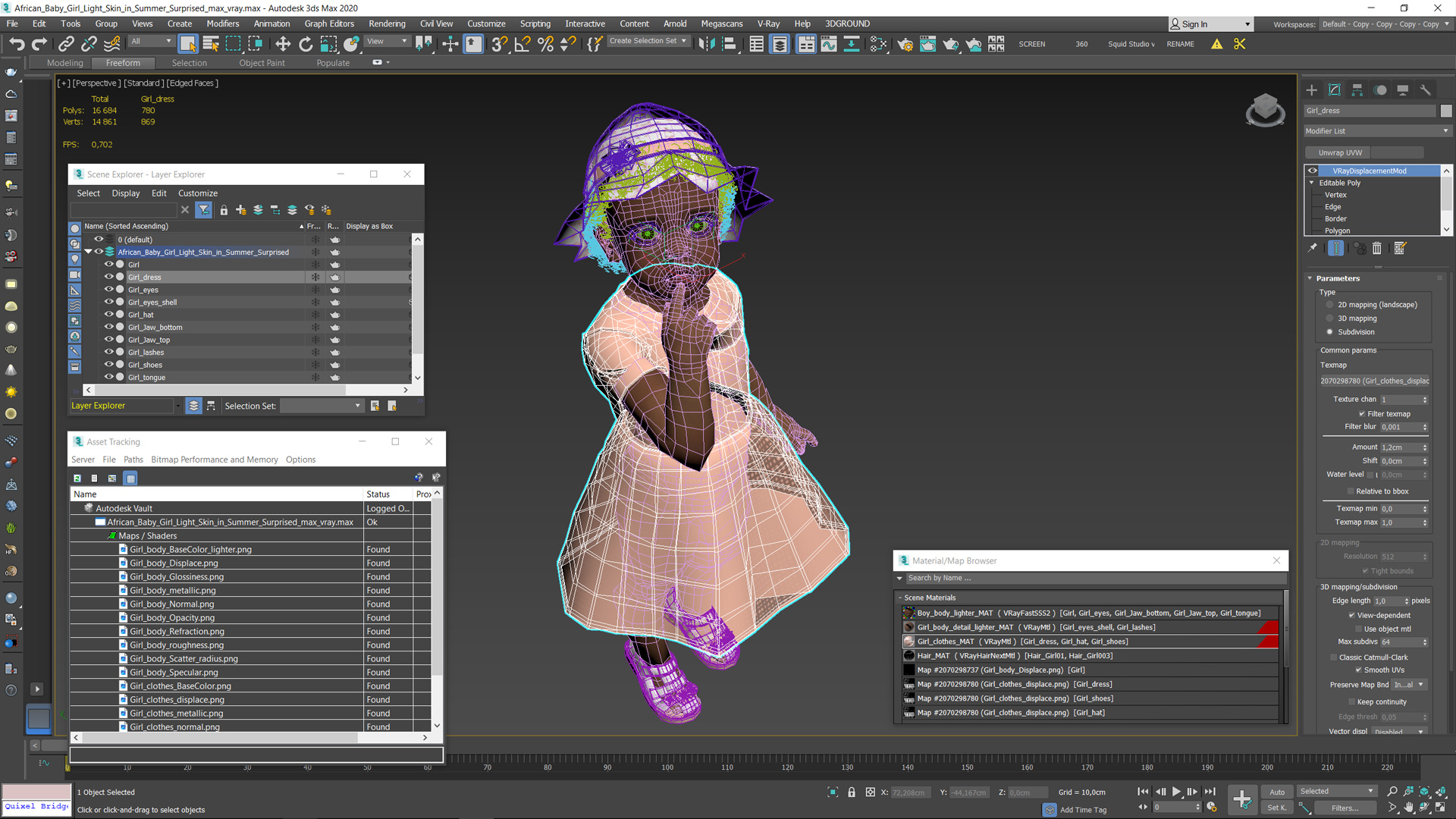Open the Hierarchy tab of command panel
Viewport: 1456px width, 819px height.
coord(1357,89)
